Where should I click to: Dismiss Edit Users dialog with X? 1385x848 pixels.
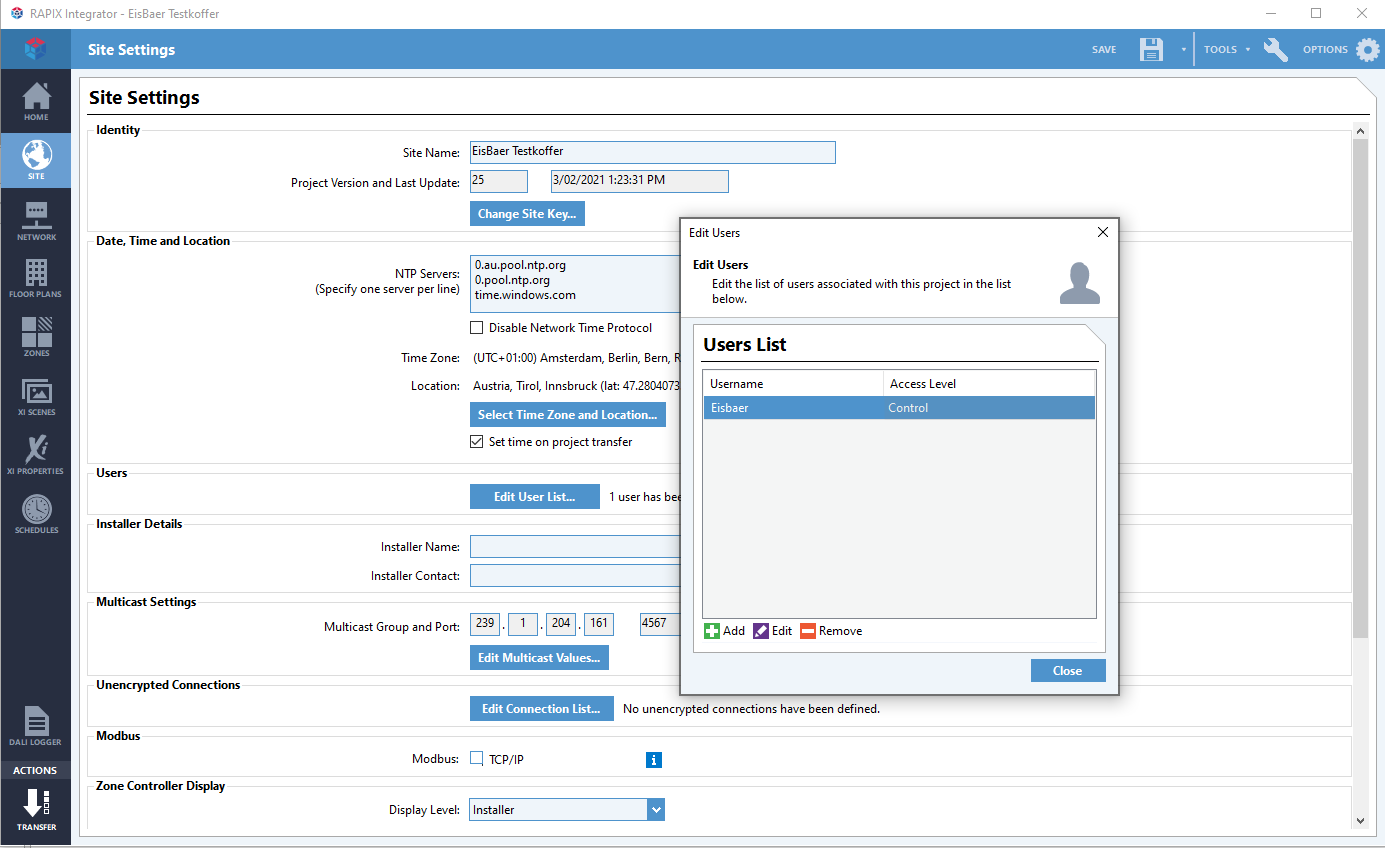[1103, 232]
